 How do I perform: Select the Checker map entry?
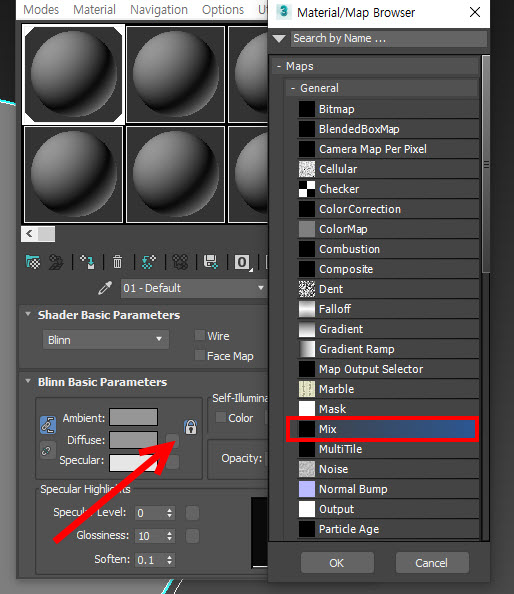pos(388,189)
